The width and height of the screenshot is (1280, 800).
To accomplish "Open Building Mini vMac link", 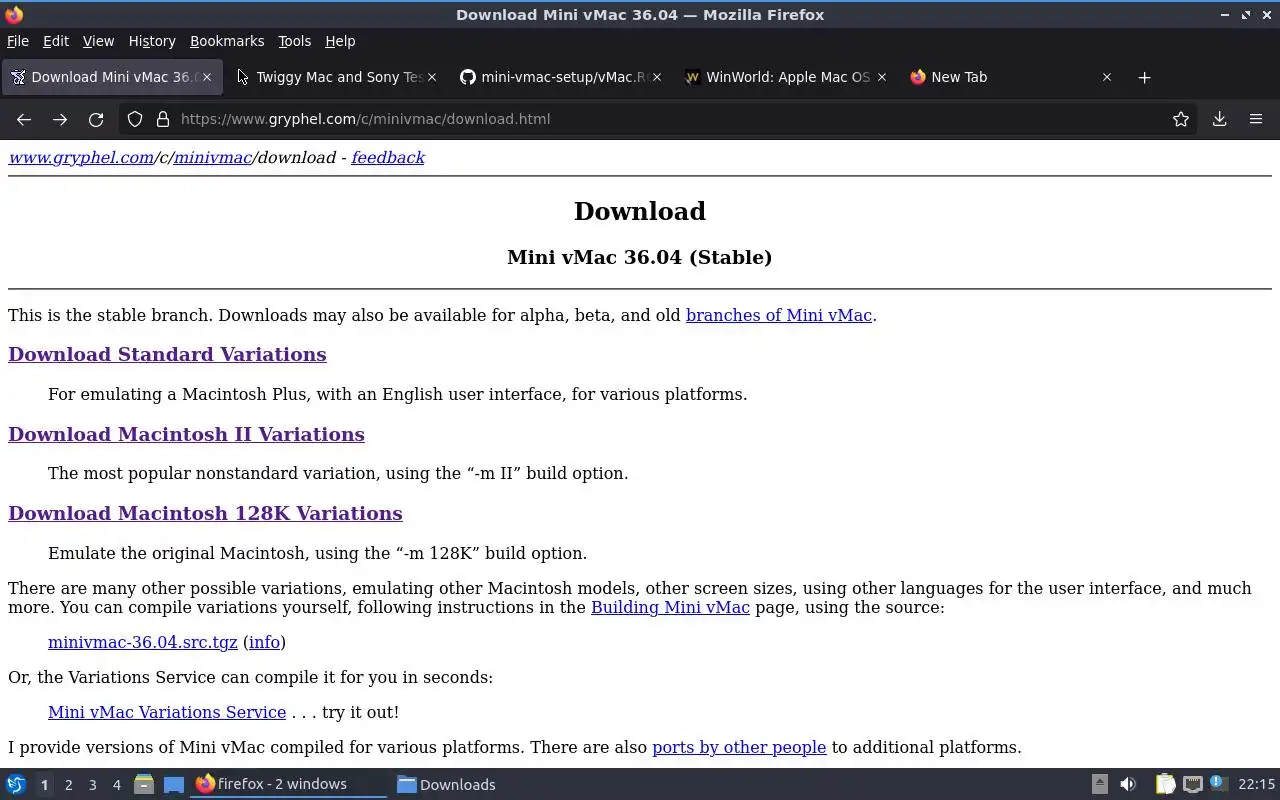I will tap(670, 607).
